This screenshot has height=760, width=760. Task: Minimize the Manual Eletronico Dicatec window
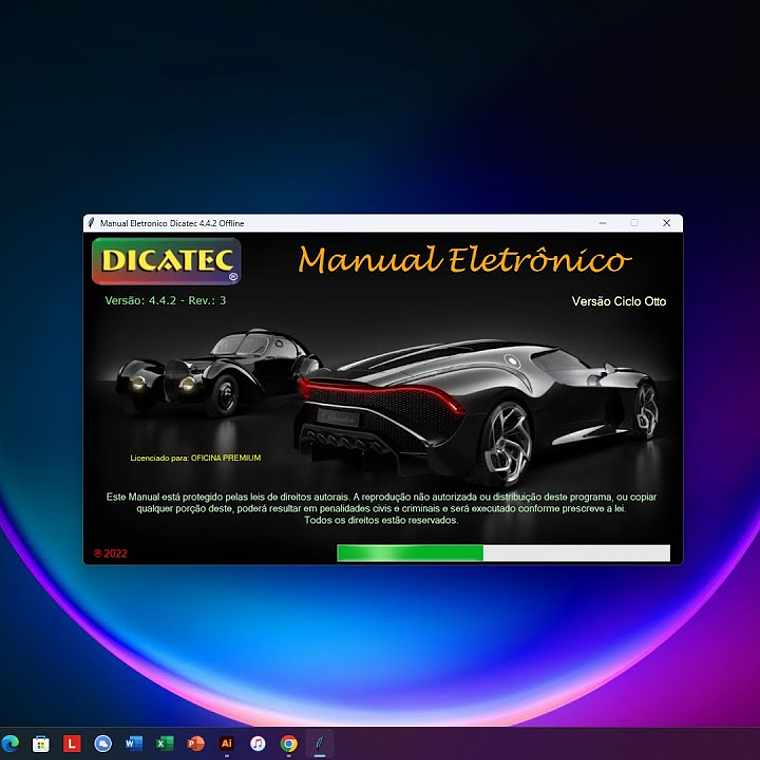coord(602,223)
